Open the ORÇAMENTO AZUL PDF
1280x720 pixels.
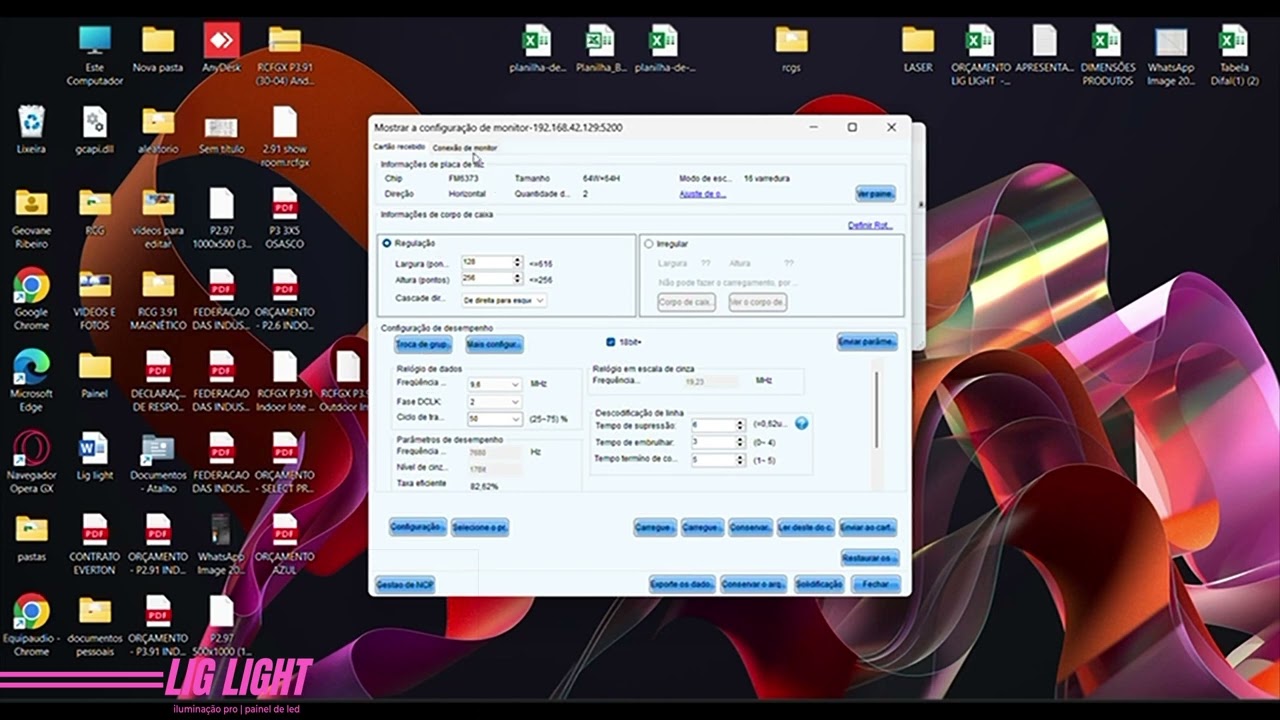click(x=285, y=544)
